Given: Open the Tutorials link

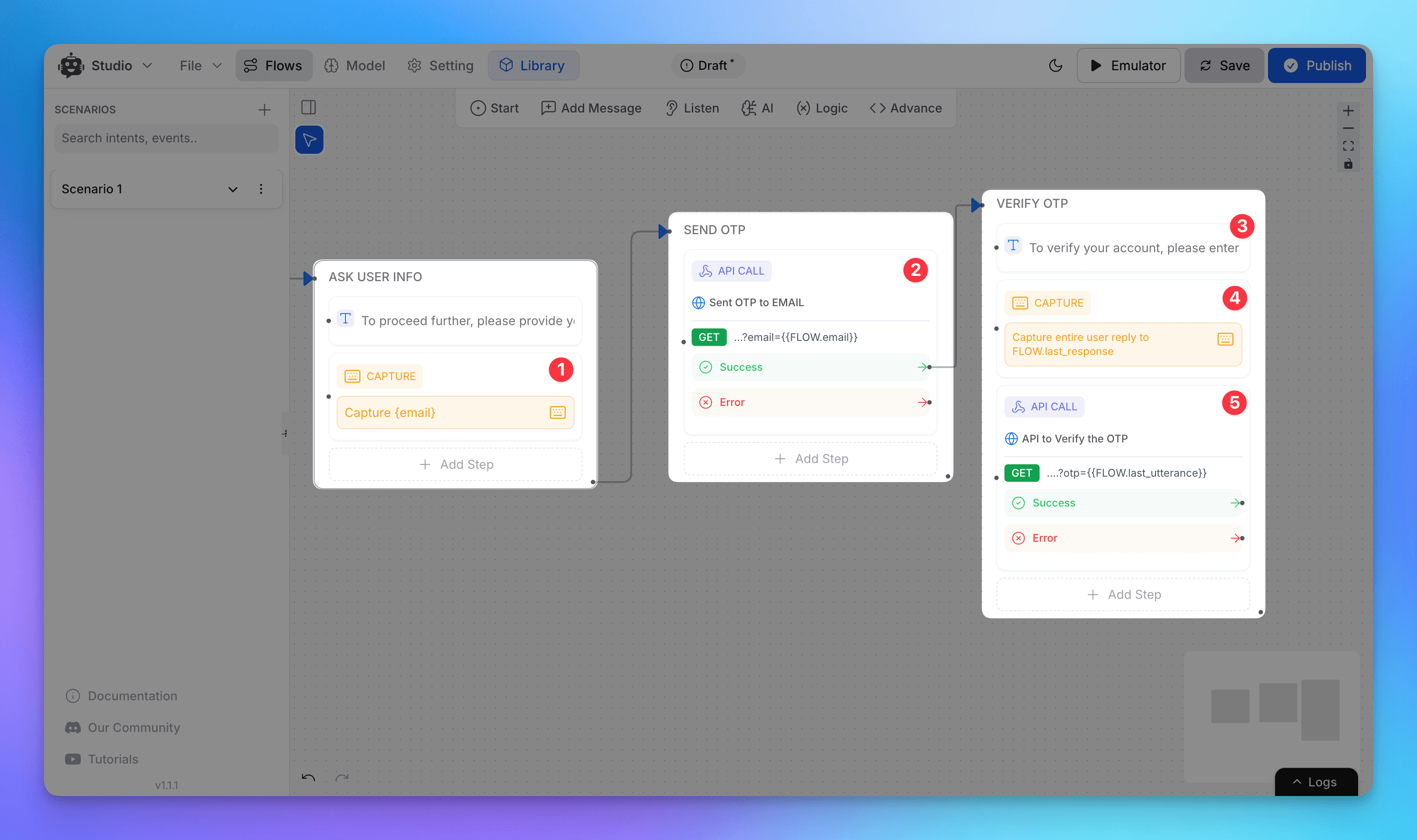Looking at the screenshot, I should pyautogui.click(x=102, y=760).
